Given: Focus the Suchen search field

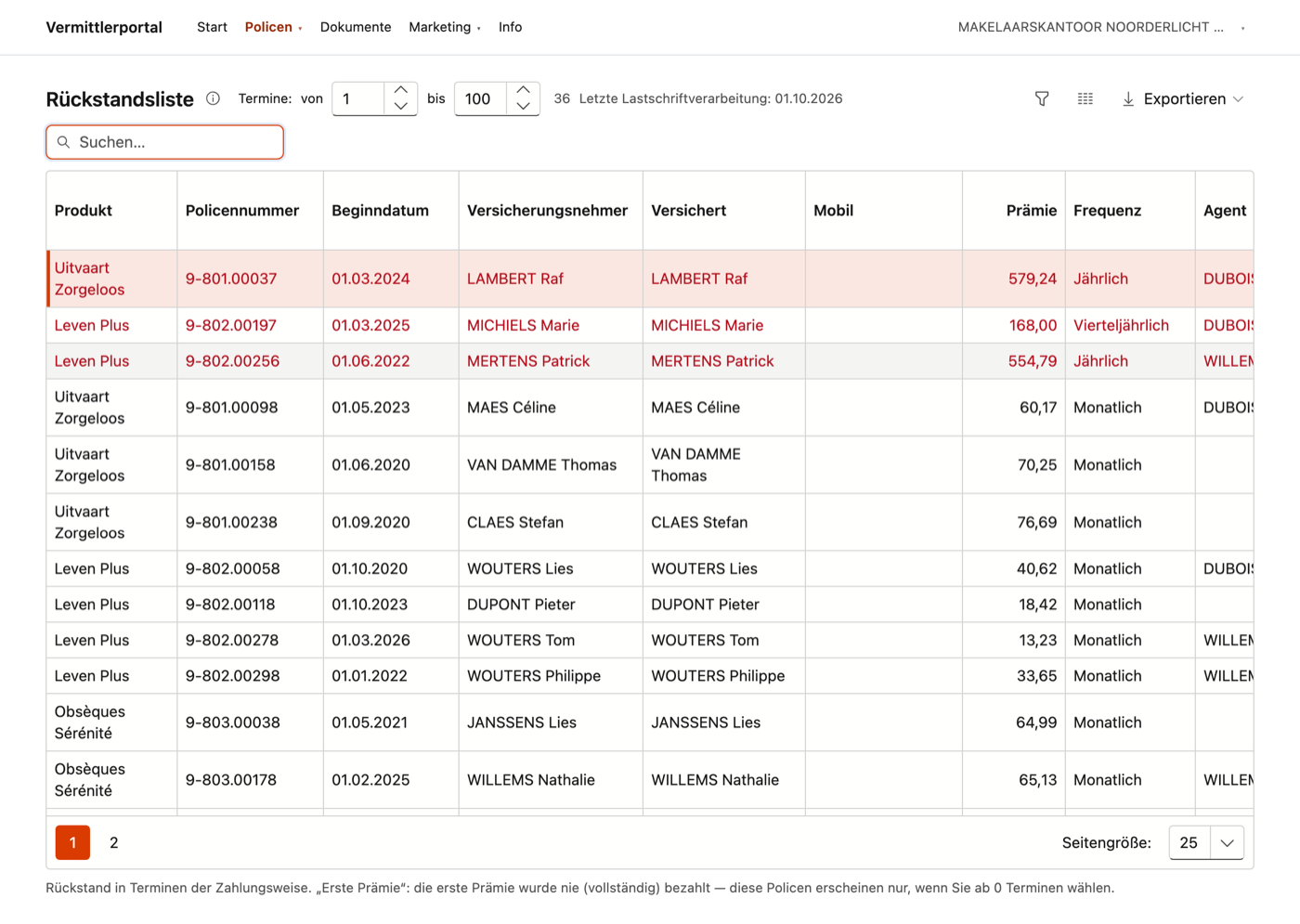Looking at the screenshot, I should pos(165,142).
